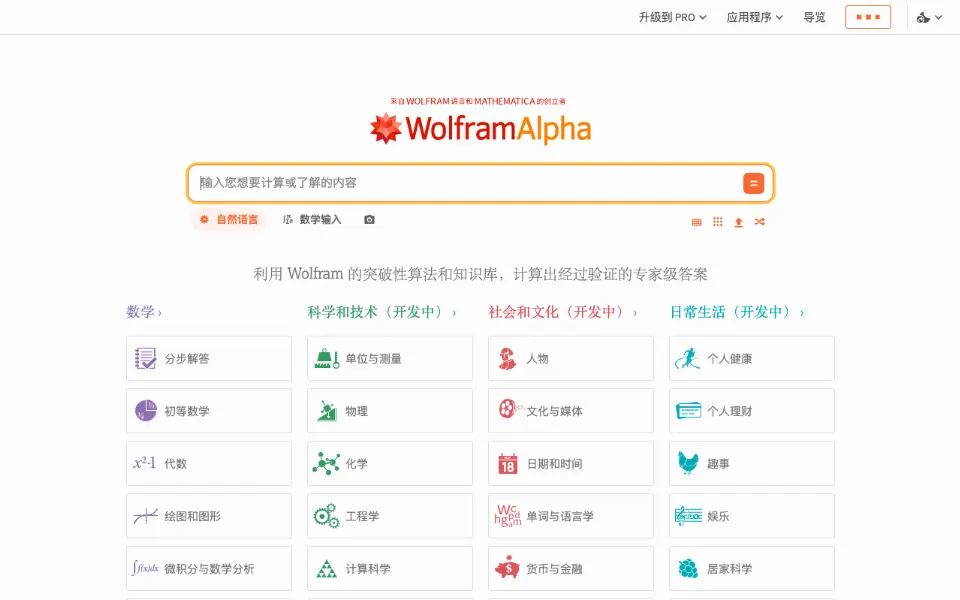Image resolution: width=960 pixels, height=600 pixels.
Task: Click the 工程学 gears icon
Action: coord(326,516)
